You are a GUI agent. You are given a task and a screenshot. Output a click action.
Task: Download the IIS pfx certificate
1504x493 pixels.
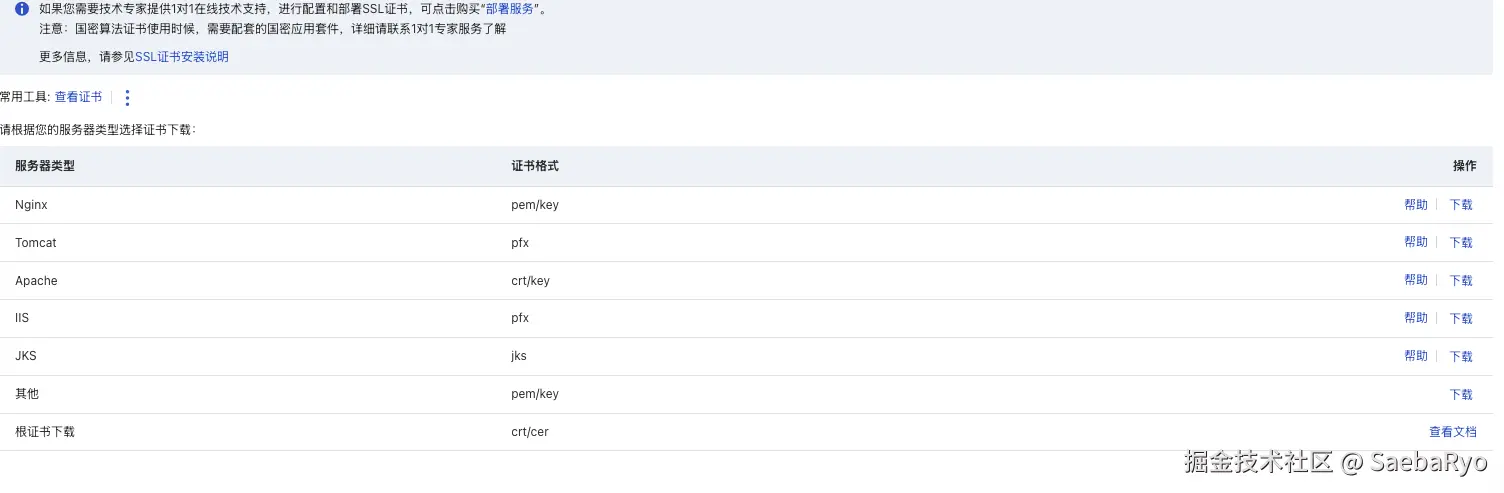point(1461,319)
